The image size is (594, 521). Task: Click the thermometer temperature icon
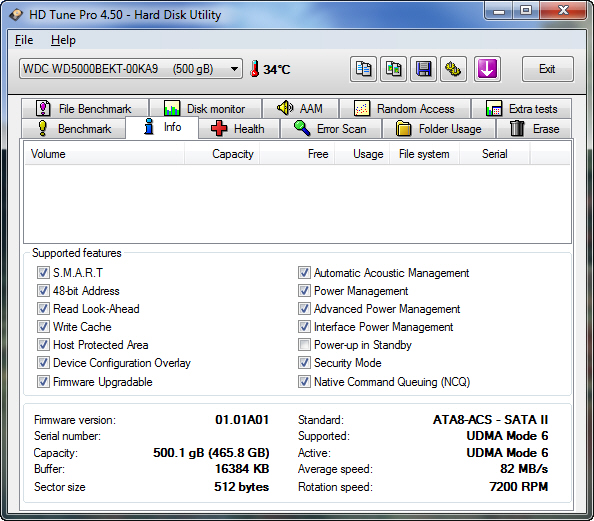click(255, 69)
